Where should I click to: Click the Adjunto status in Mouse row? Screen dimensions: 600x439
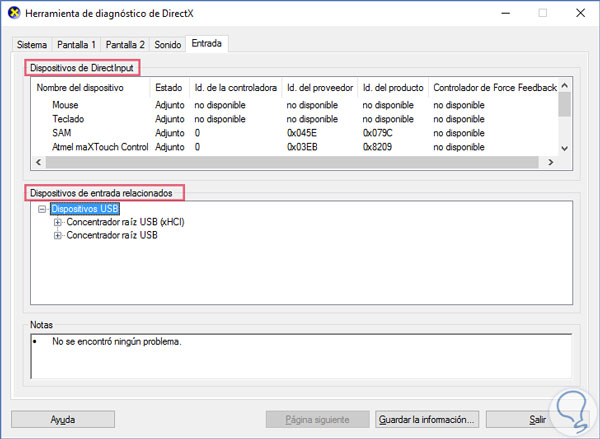click(170, 105)
